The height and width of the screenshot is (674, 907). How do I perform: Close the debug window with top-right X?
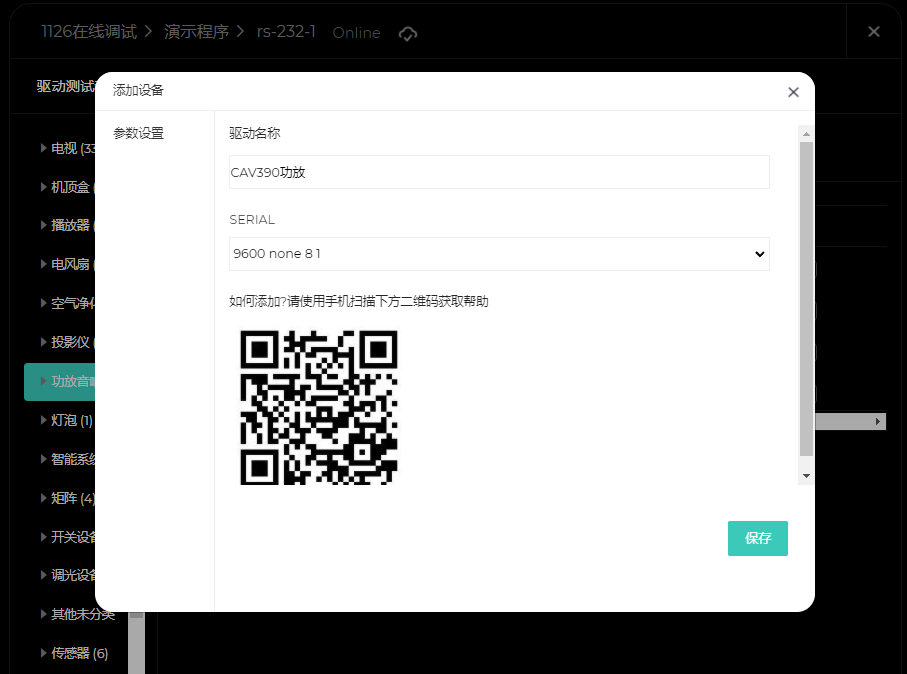point(873,32)
